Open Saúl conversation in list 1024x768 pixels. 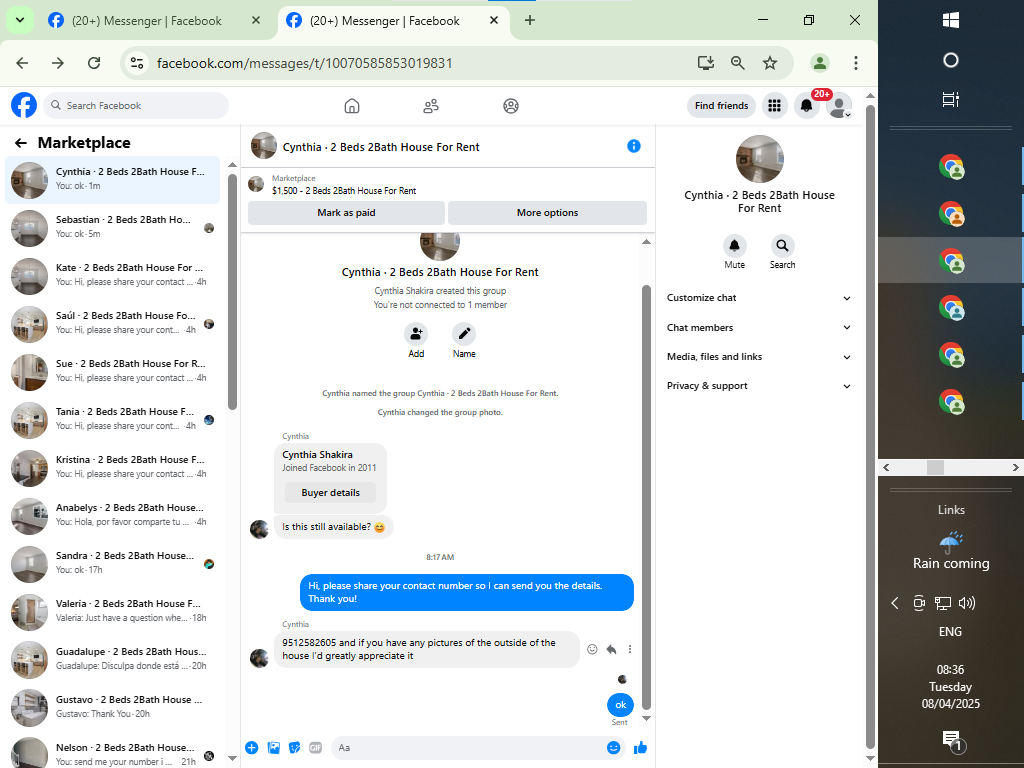click(112, 323)
